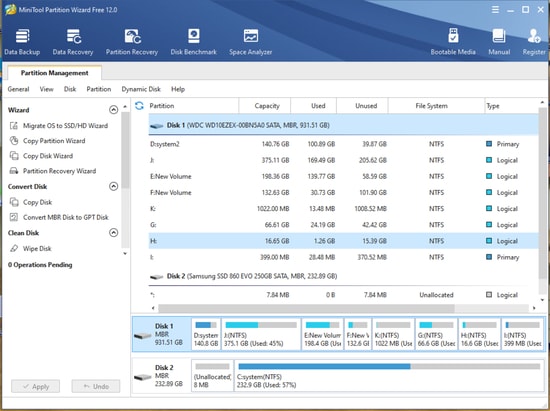Choose Wipe Disk option
This screenshot has height=411, width=550.
coord(31,248)
